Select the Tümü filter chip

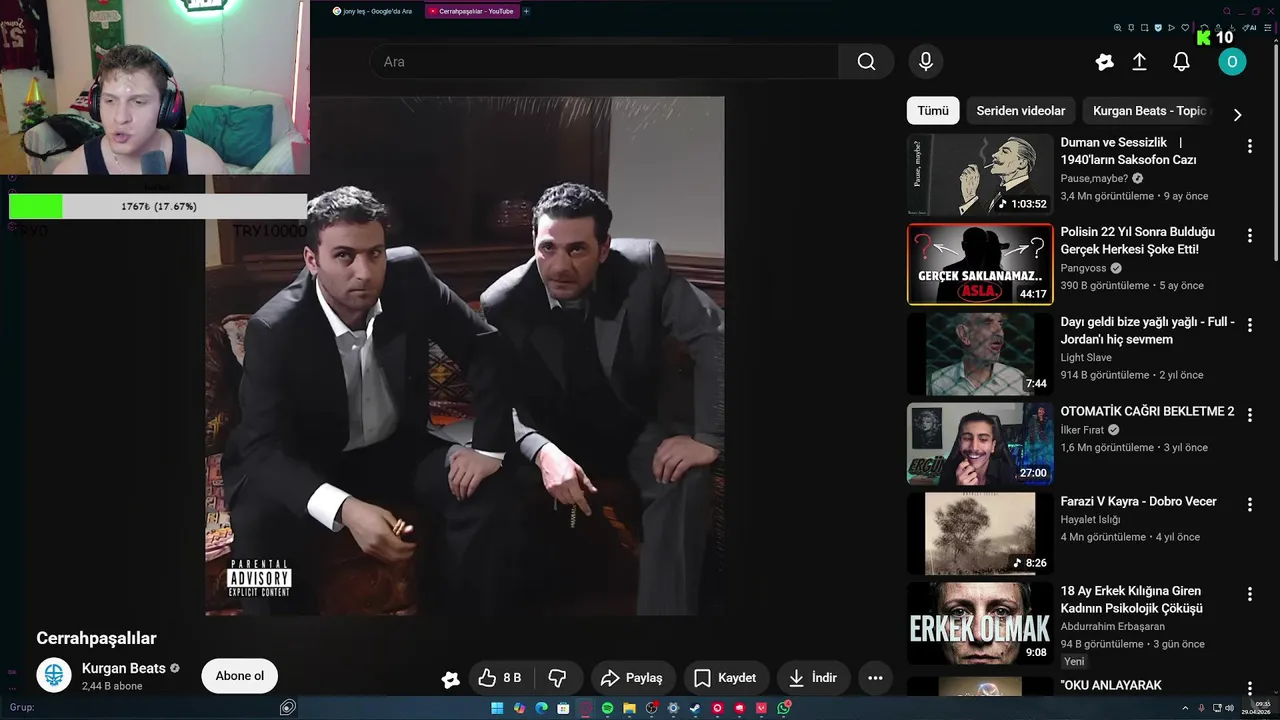933,111
